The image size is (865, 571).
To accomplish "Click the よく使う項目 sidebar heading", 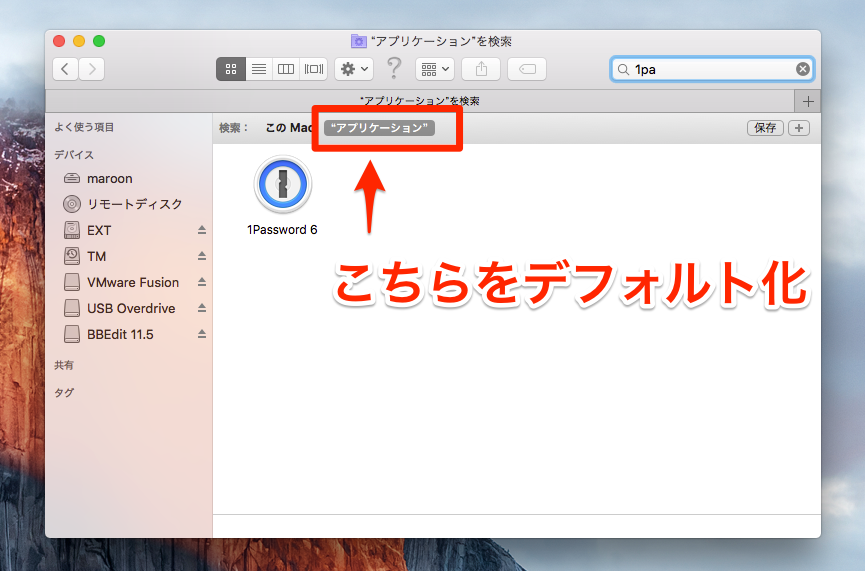I will [x=84, y=127].
